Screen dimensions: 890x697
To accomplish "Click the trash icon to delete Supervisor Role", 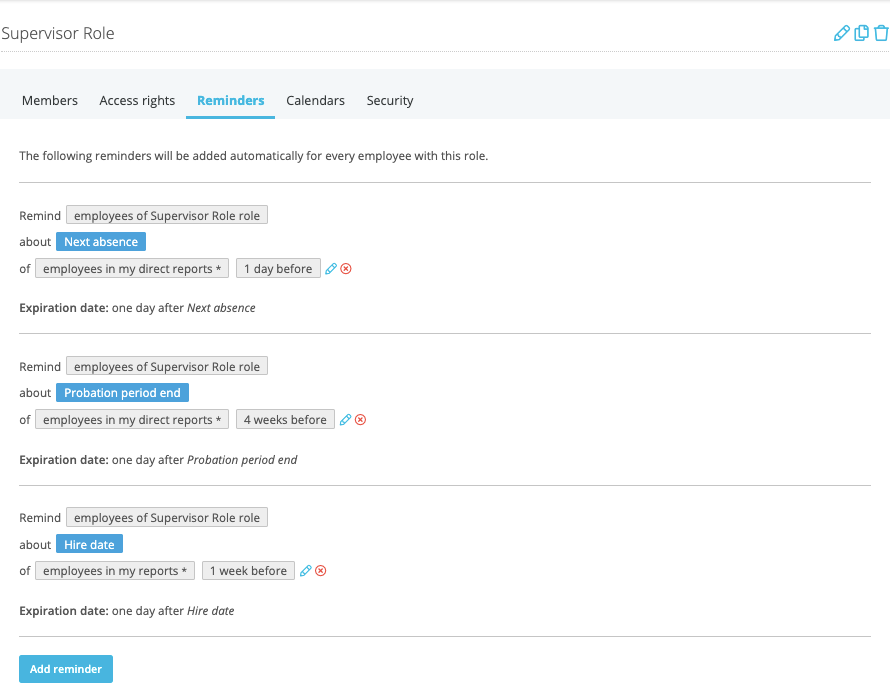I will coord(881,33).
